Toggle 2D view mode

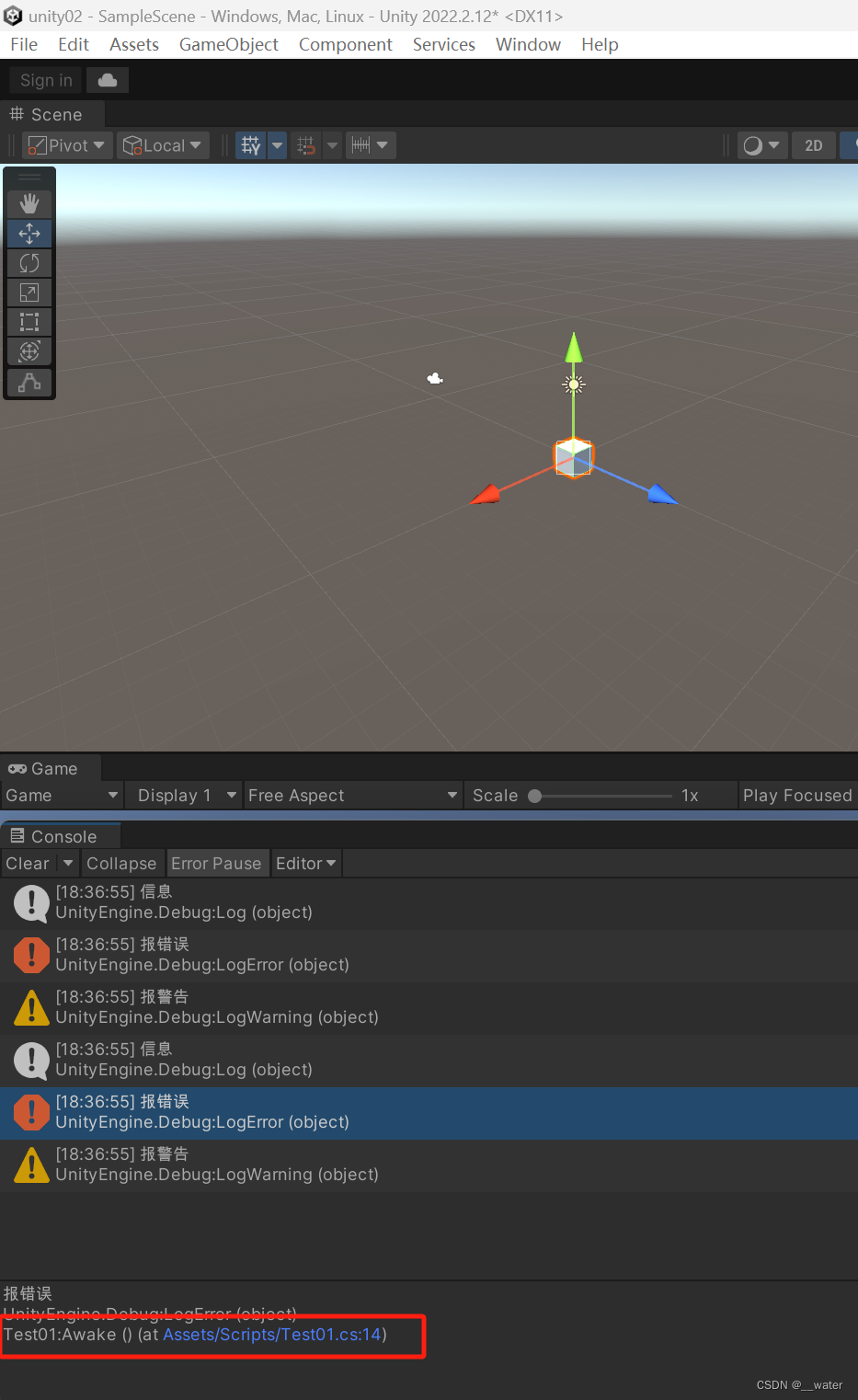pos(813,144)
